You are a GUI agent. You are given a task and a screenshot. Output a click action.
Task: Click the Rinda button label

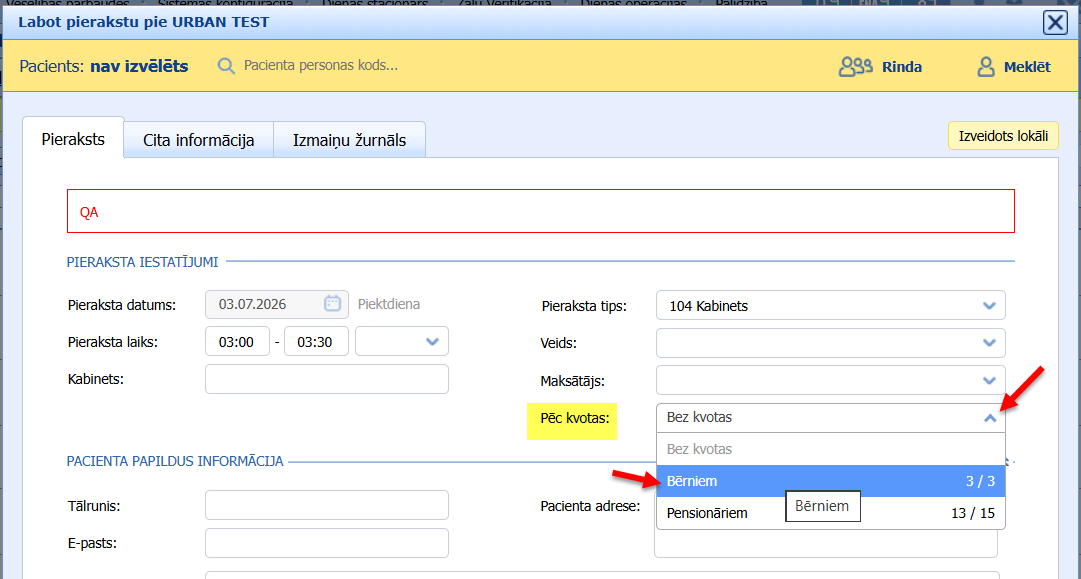(x=902, y=68)
